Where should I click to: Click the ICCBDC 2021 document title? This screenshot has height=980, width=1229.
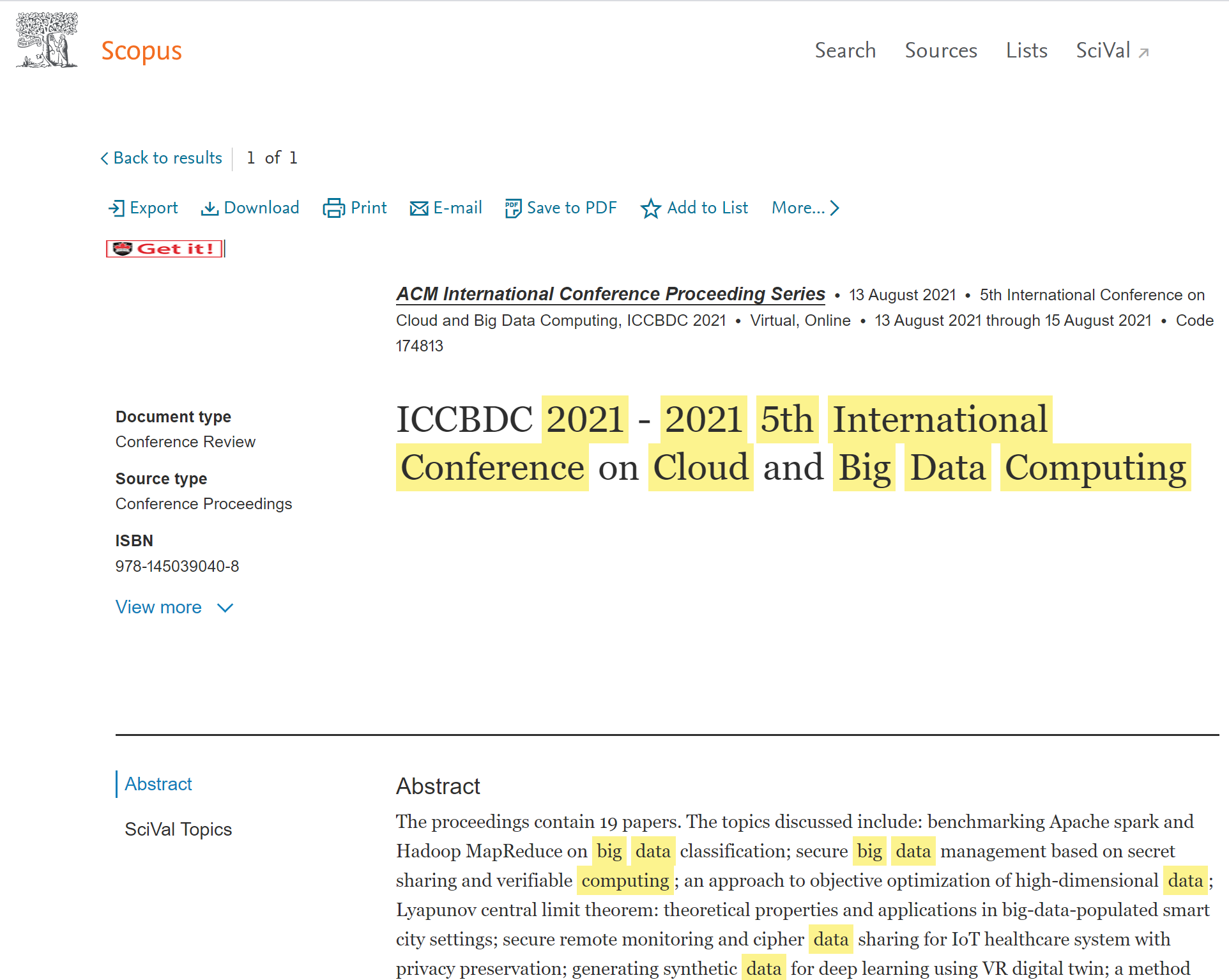pos(793,443)
